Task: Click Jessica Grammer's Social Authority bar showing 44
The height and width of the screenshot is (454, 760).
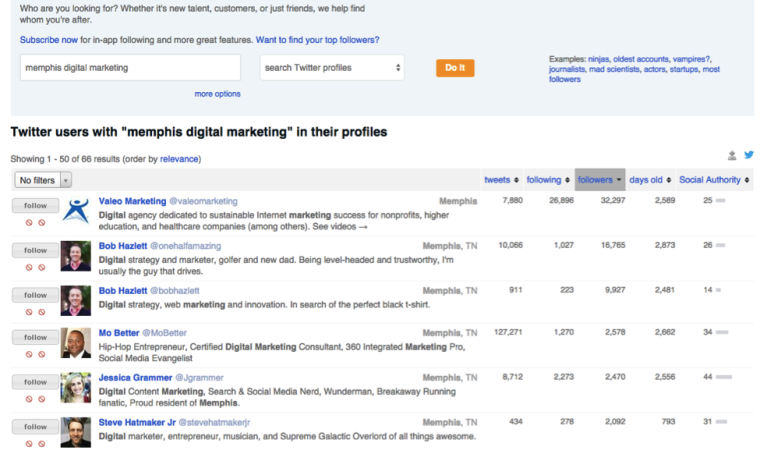Action: 724,377
